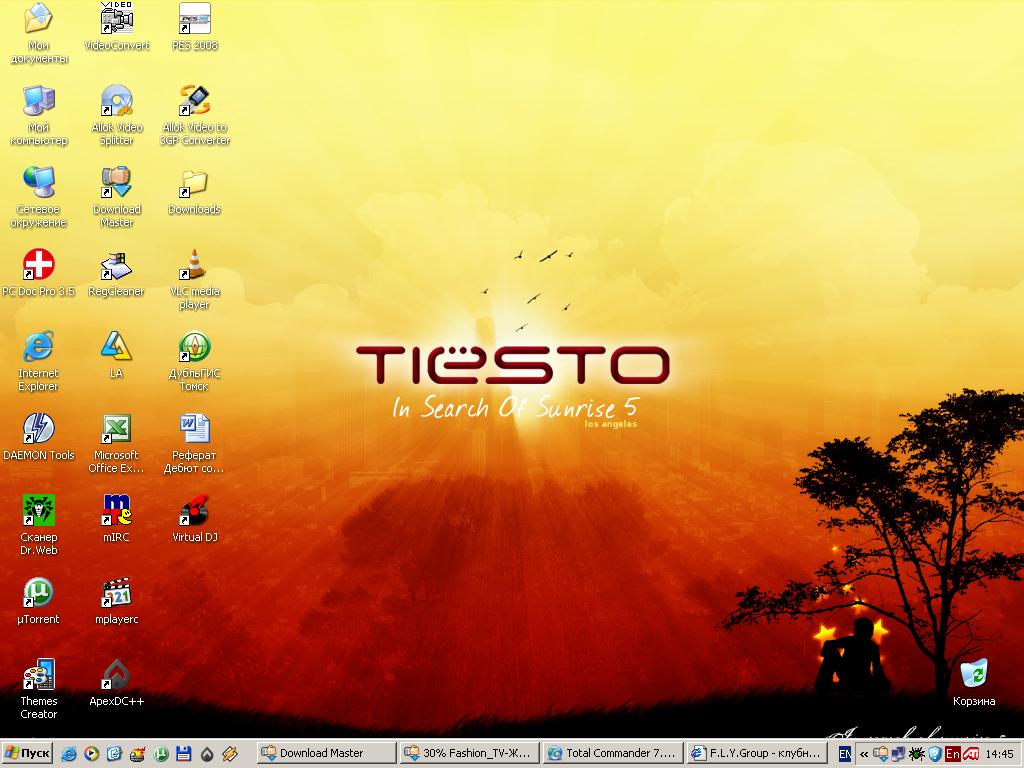The image size is (1024, 768).
Task: Switch to Download Master taskbar window
Action: click(327, 753)
